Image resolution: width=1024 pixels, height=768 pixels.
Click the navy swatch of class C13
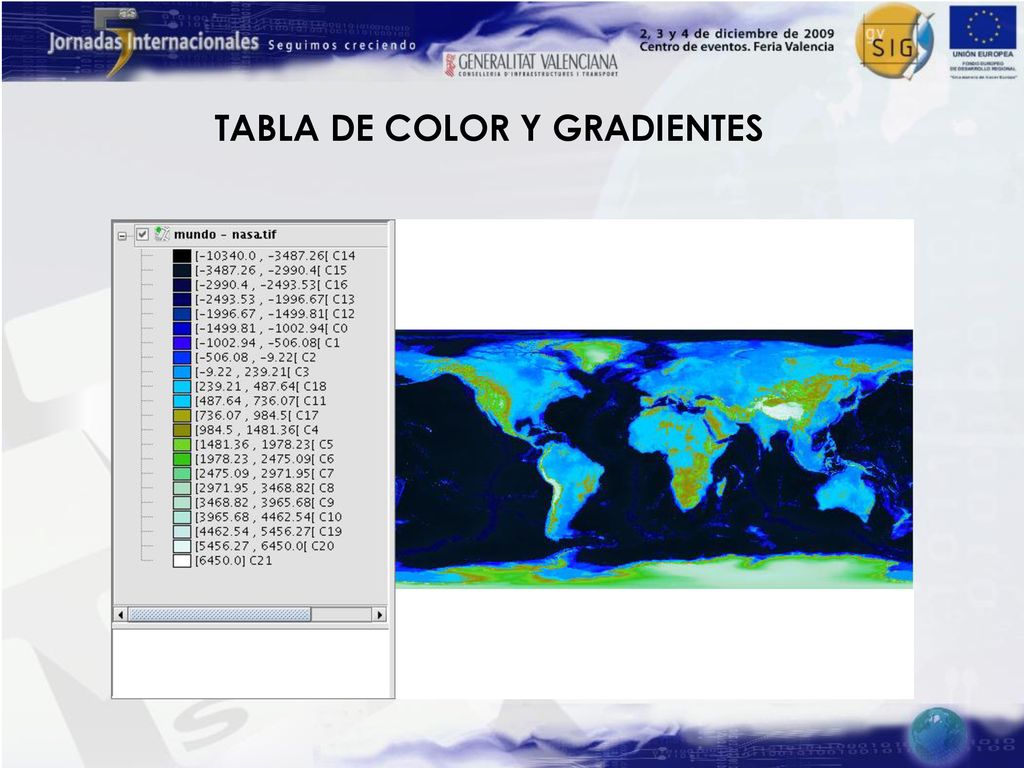pos(182,299)
